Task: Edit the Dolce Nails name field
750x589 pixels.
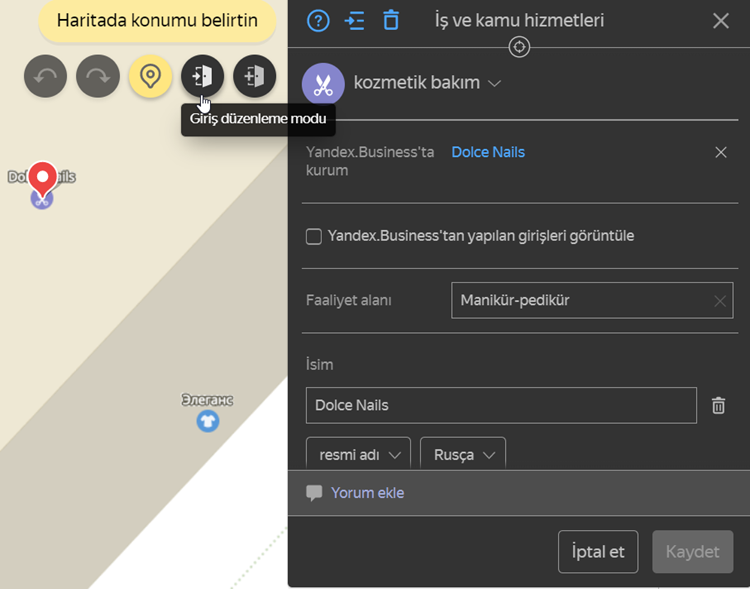Action: coord(501,405)
